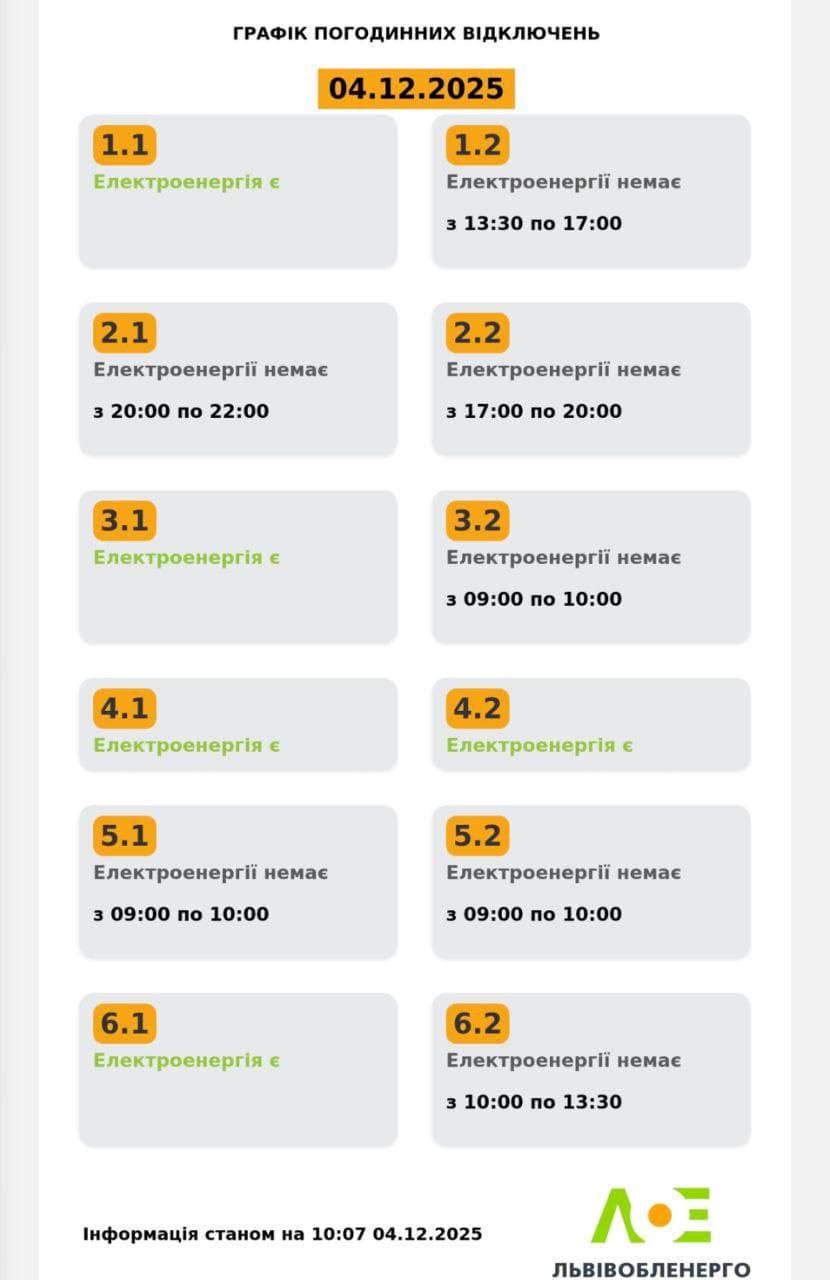Click 'Електроенергії немає' under group 5.1
The image size is (830, 1280).
[211, 873]
